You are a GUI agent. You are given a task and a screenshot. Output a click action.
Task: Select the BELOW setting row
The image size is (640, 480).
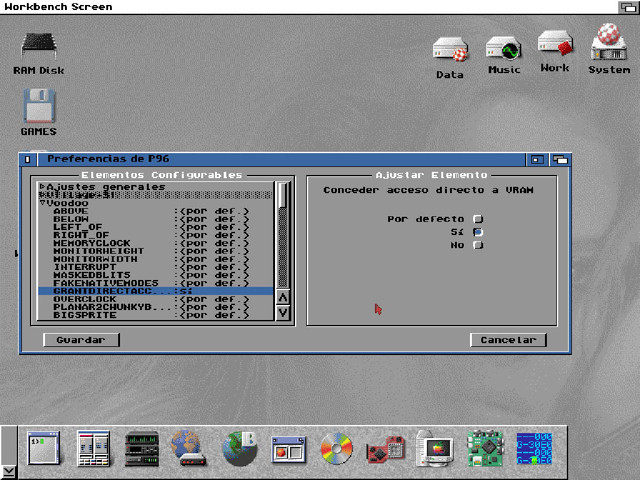(156, 219)
